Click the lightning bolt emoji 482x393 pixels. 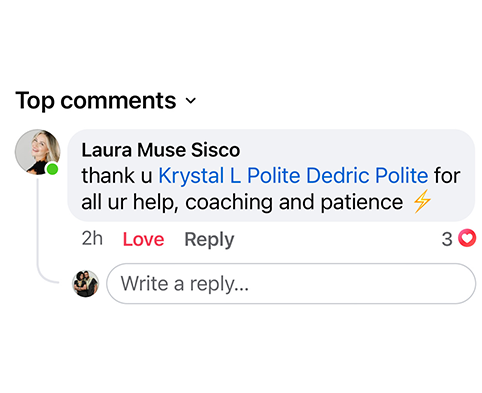[422, 201]
